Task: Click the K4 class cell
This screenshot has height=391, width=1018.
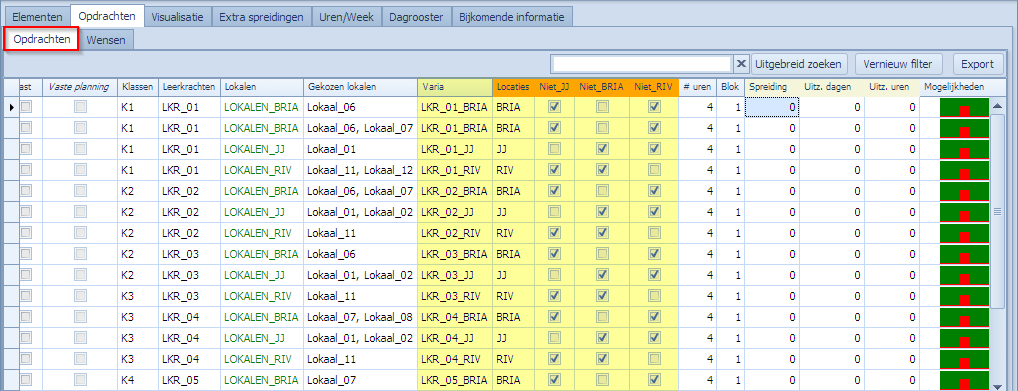Action: coord(137,379)
